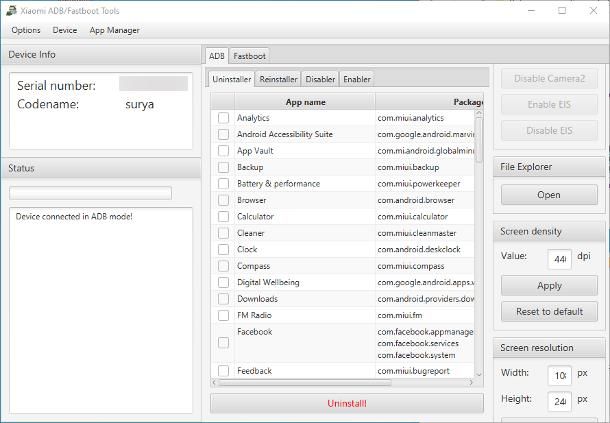
Task: Mark the App Vault checkbox
Action: pos(223,151)
